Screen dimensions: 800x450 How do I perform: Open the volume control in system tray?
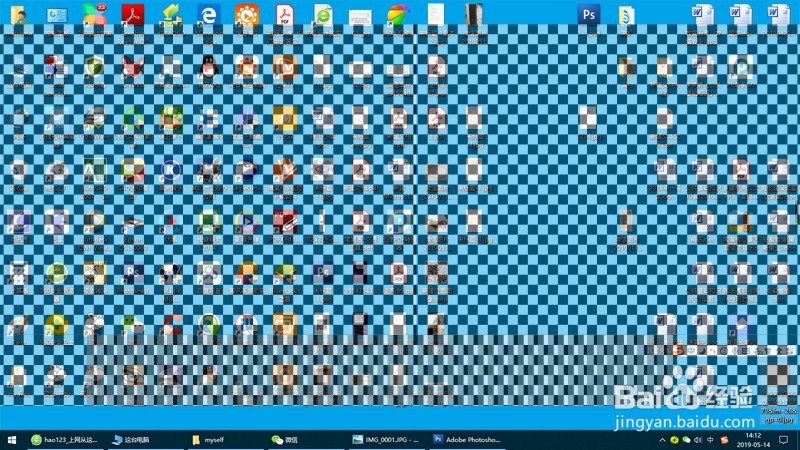pos(698,440)
